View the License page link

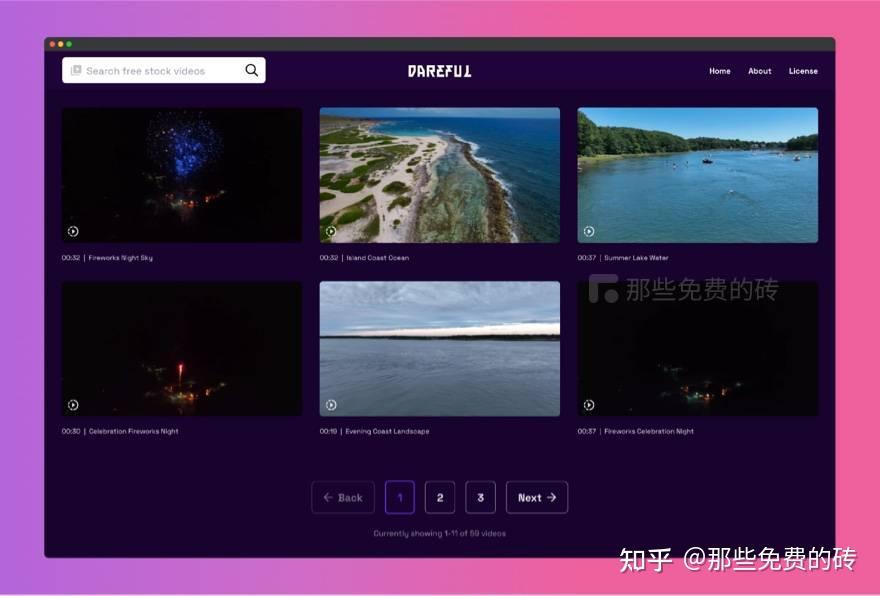coord(802,71)
